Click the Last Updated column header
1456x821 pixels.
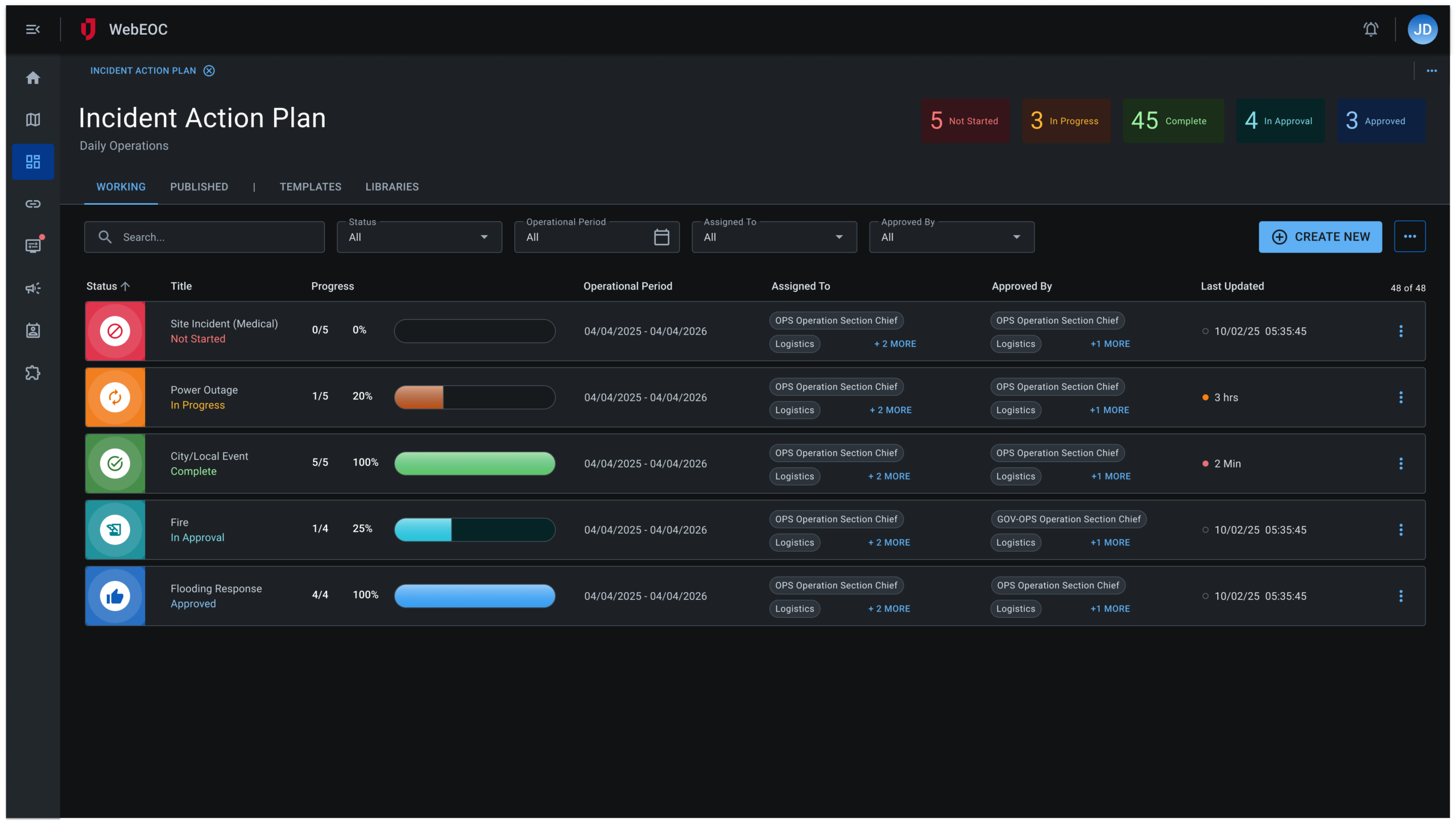click(1232, 286)
